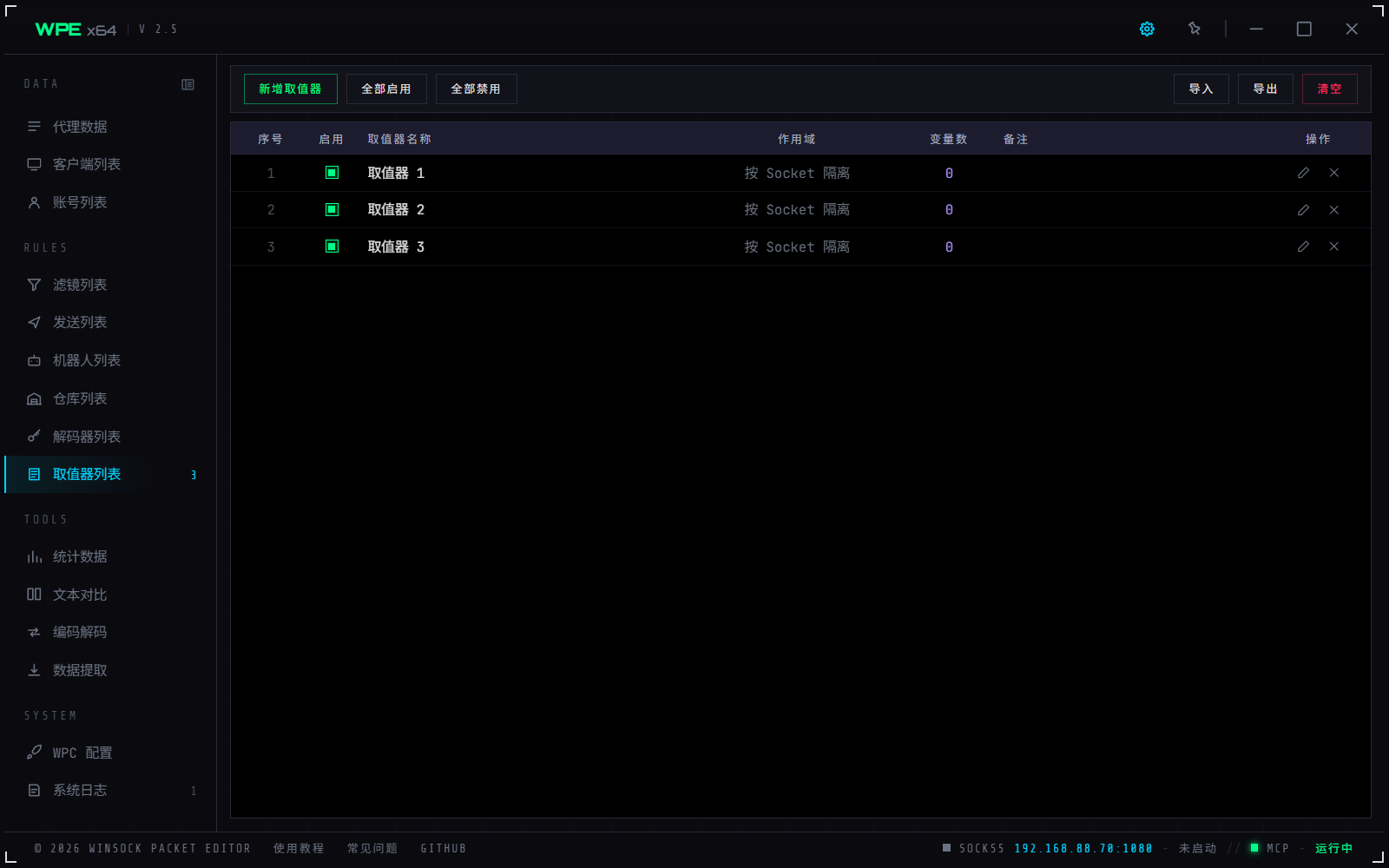The height and width of the screenshot is (868, 1389).
Task: Open 文本对比 tool
Action: click(x=110, y=595)
